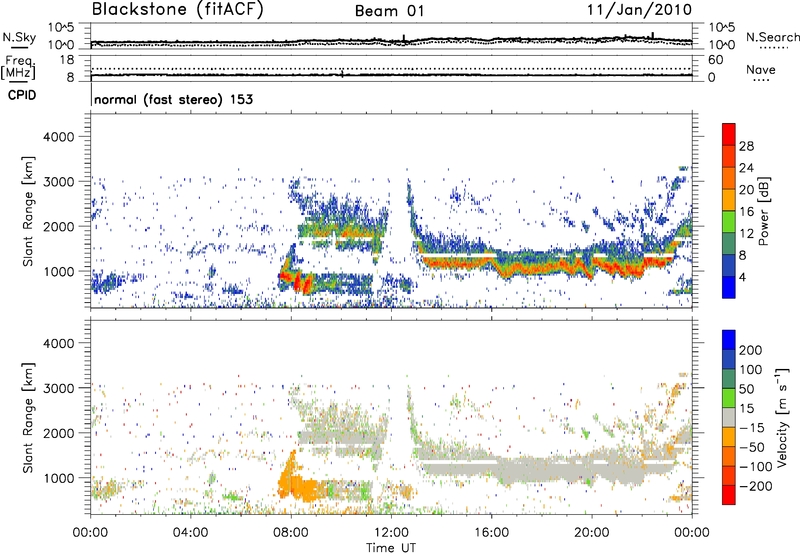
Task: Click the "−200" label on Velocity color bar
Action: 755,486
